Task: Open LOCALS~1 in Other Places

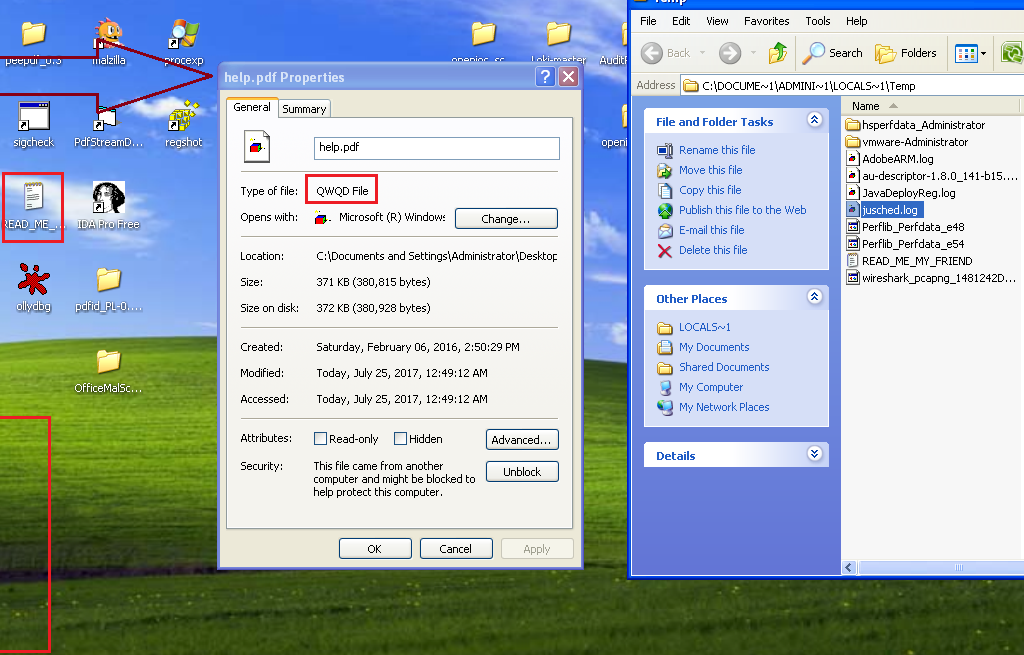Action: pyautogui.click(x=704, y=327)
